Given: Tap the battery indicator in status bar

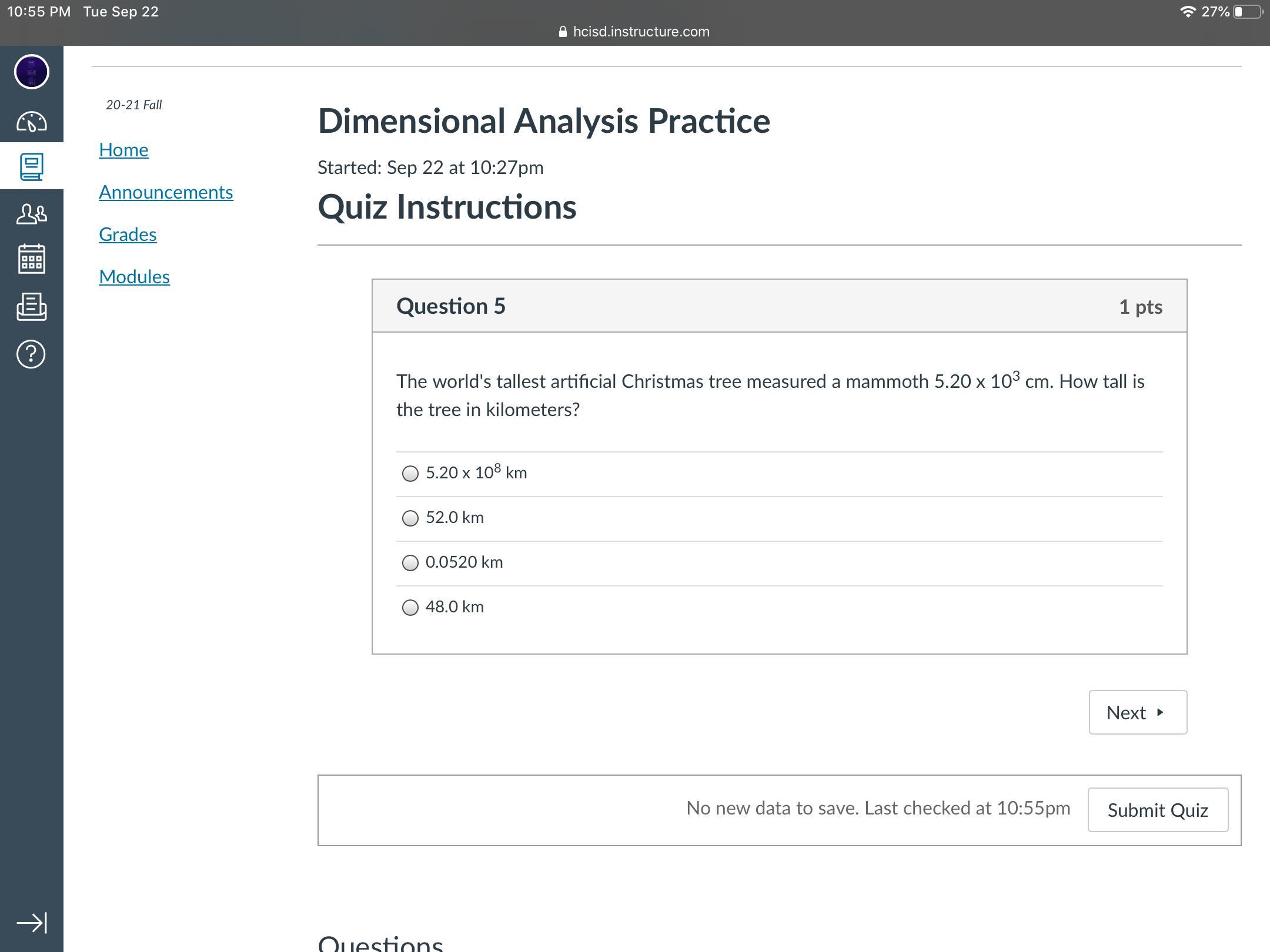Looking at the screenshot, I should pos(1247,12).
